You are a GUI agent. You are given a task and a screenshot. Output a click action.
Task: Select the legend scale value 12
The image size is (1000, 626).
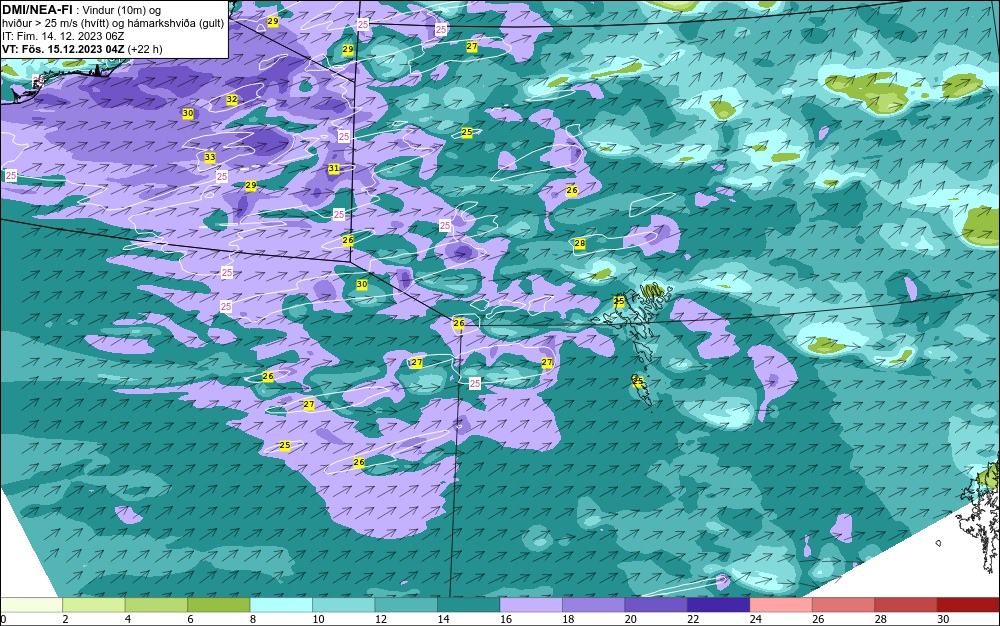pyautogui.click(x=381, y=619)
